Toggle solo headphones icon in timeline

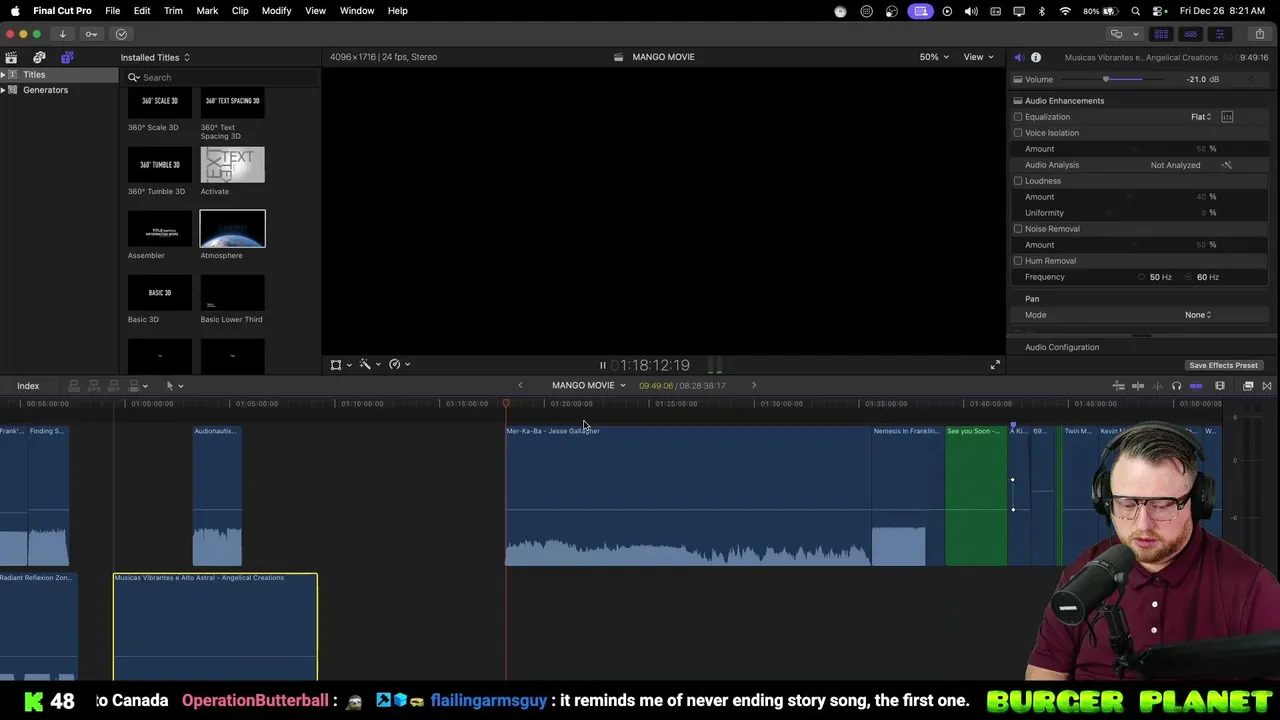pyautogui.click(x=1176, y=386)
